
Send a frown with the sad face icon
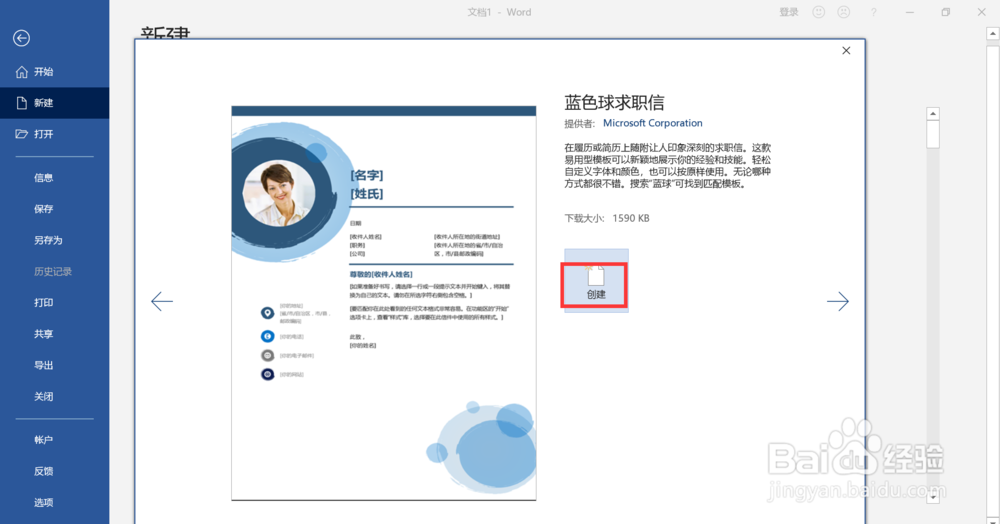(843, 12)
